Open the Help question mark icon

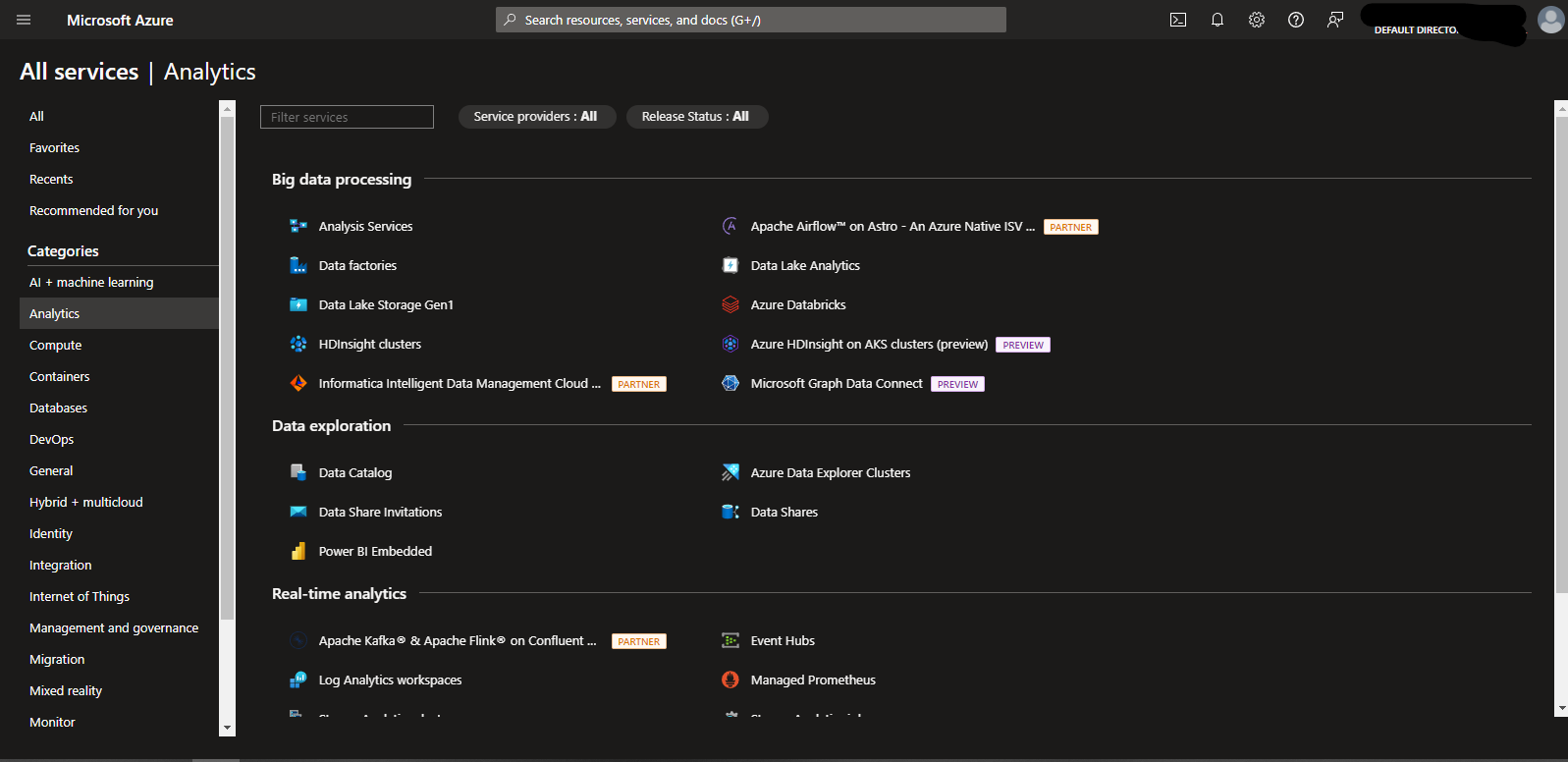[x=1296, y=20]
